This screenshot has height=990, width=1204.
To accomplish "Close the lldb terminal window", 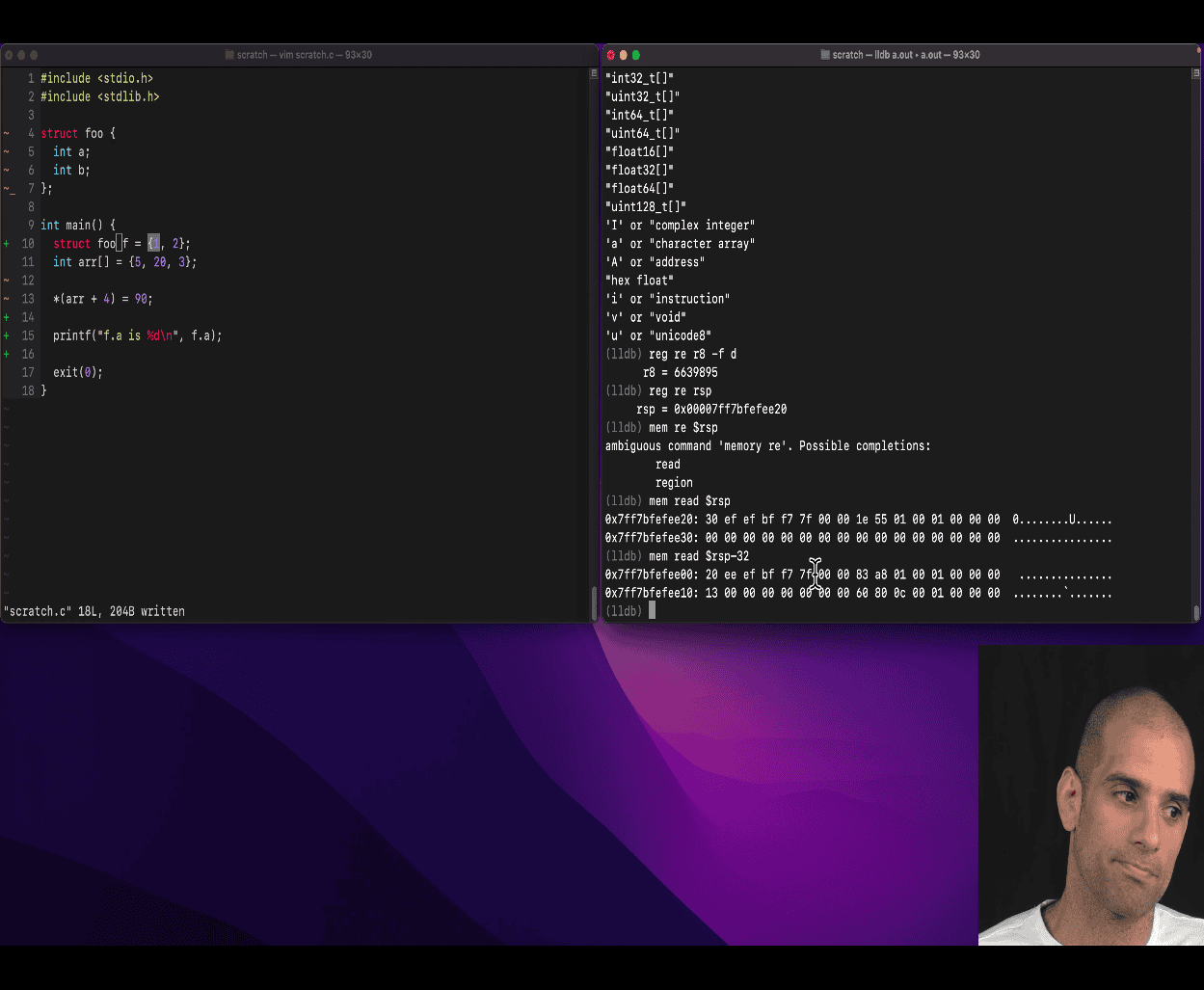I will 610,55.
